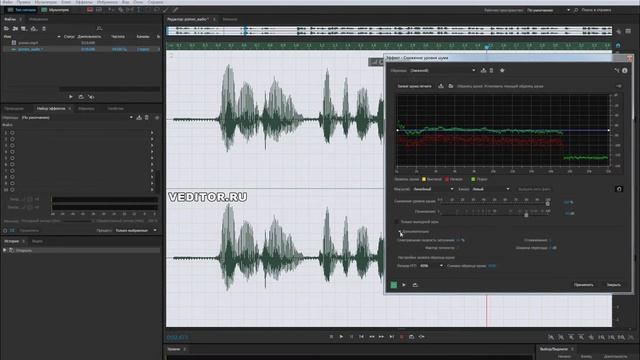Toggle power for effects rack slot 5
Viewport: 640px width, 360px height.
click(x=12, y=158)
